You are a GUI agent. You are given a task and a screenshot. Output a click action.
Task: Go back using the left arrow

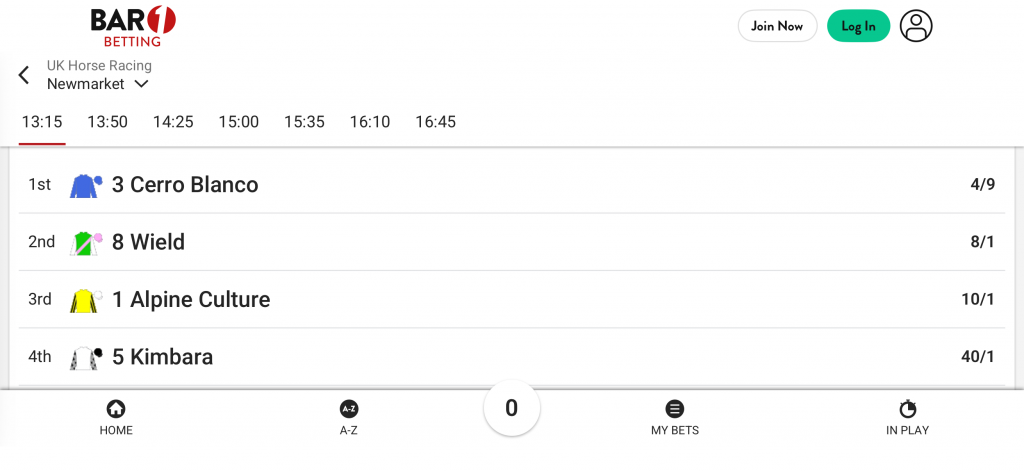click(x=24, y=75)
